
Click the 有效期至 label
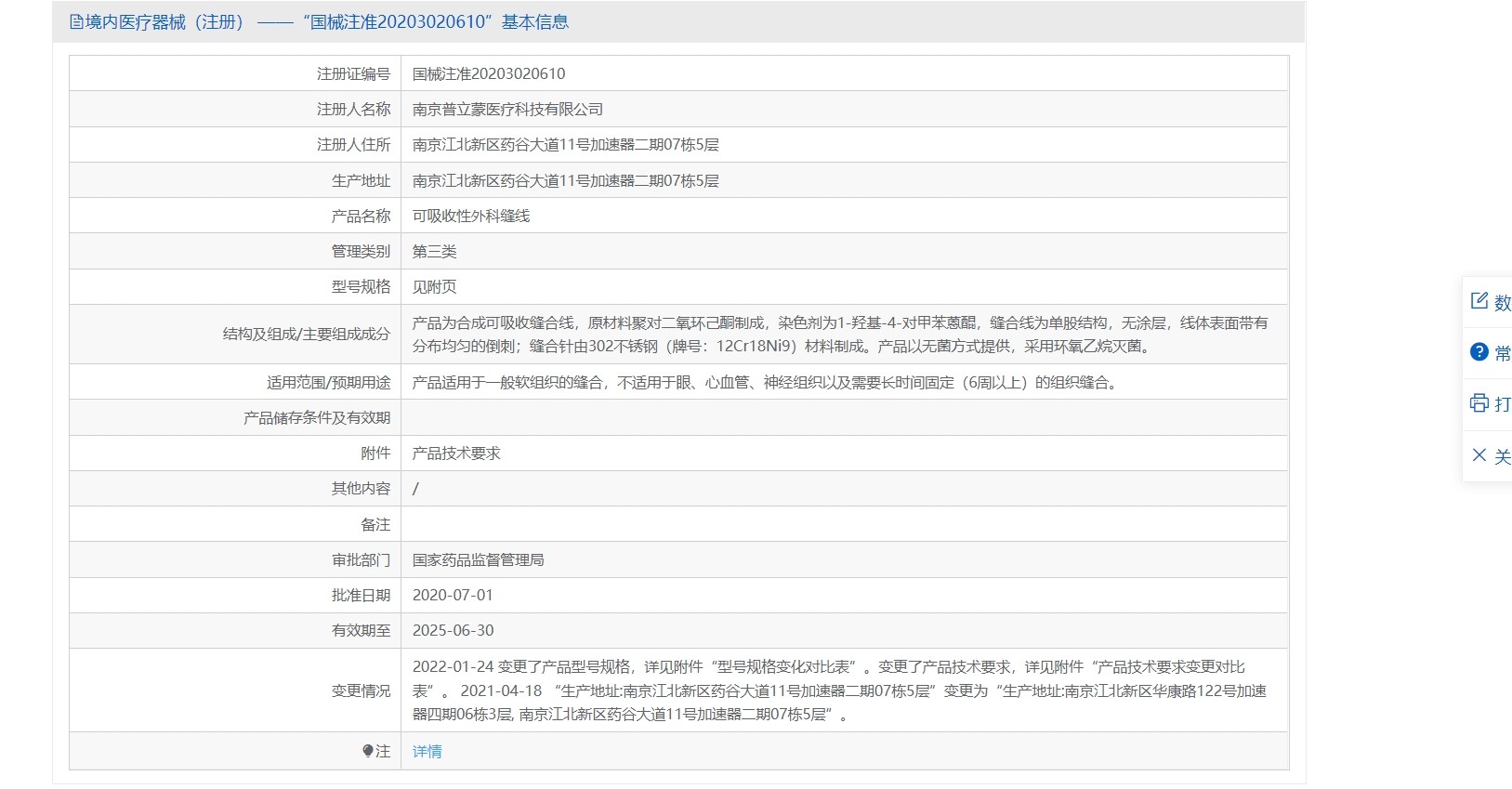[x=361, y=630]
